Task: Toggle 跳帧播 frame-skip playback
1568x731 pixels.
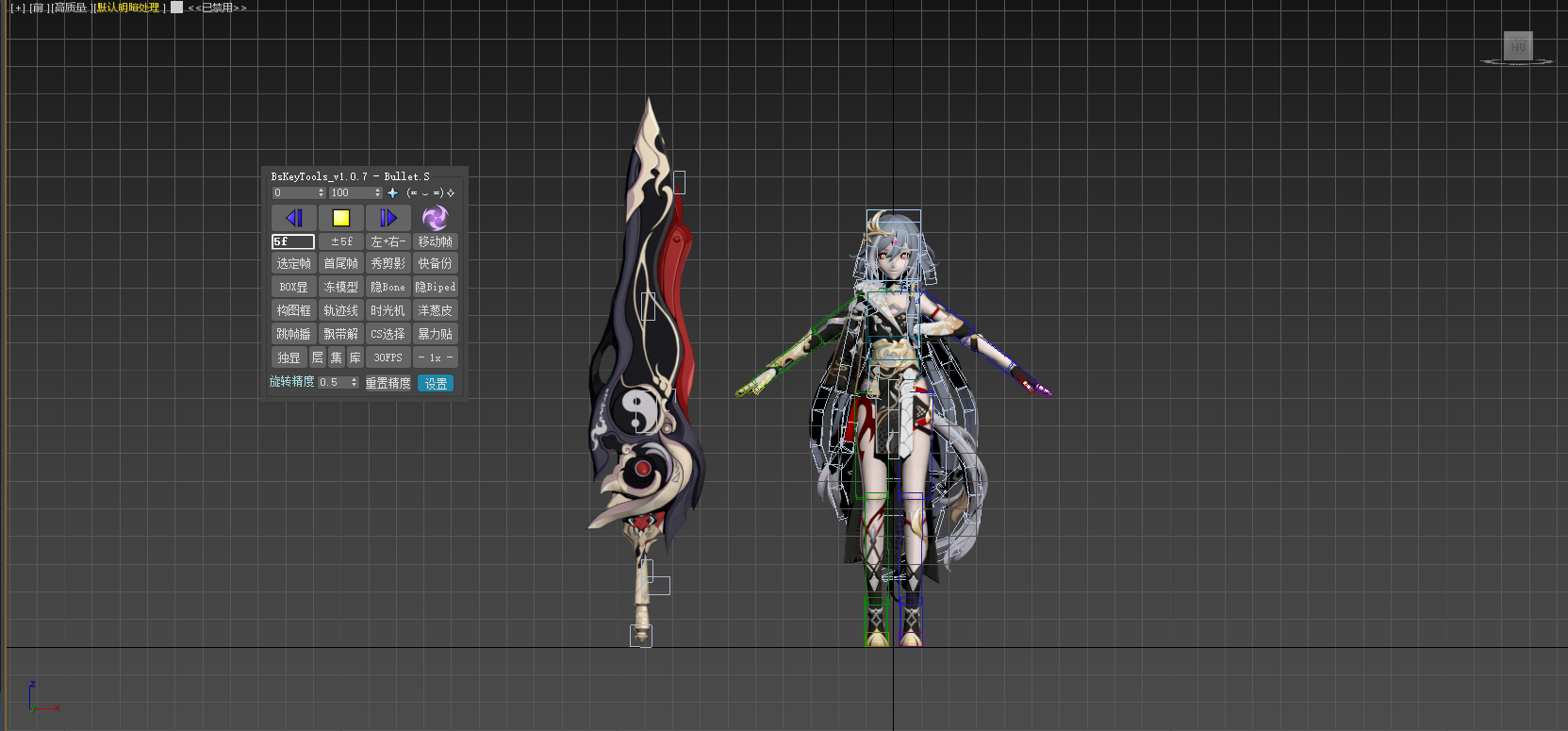Action: [x=294, y=334]
